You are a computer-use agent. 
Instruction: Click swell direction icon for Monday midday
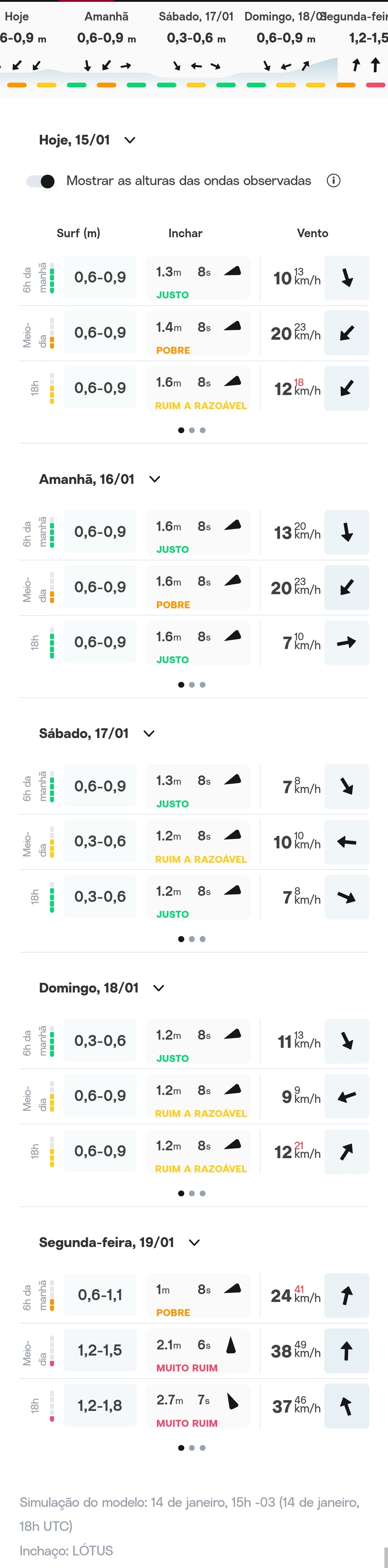point(231,1345)
